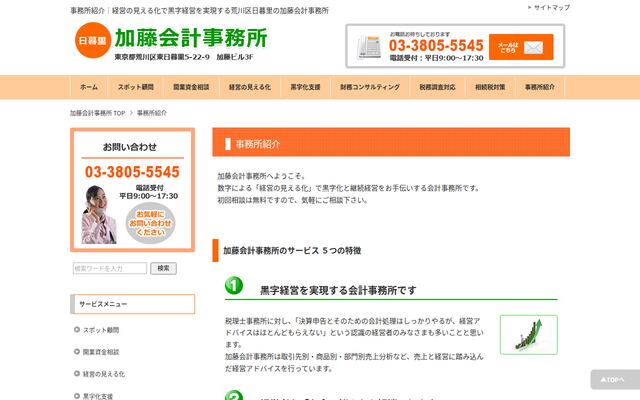Viewport: 640px width, 400px height.
Task: Click the orange 日暮里 circle logo
Action: pos(93,40)
